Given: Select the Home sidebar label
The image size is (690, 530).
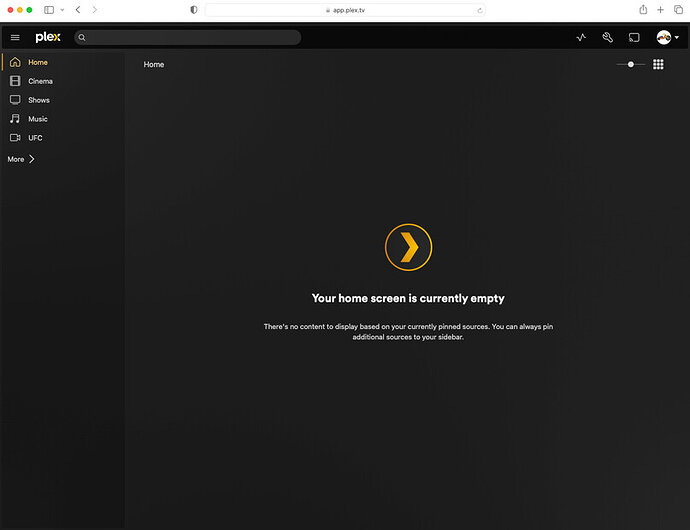Looking at the screenshot, I should (38, 63).
